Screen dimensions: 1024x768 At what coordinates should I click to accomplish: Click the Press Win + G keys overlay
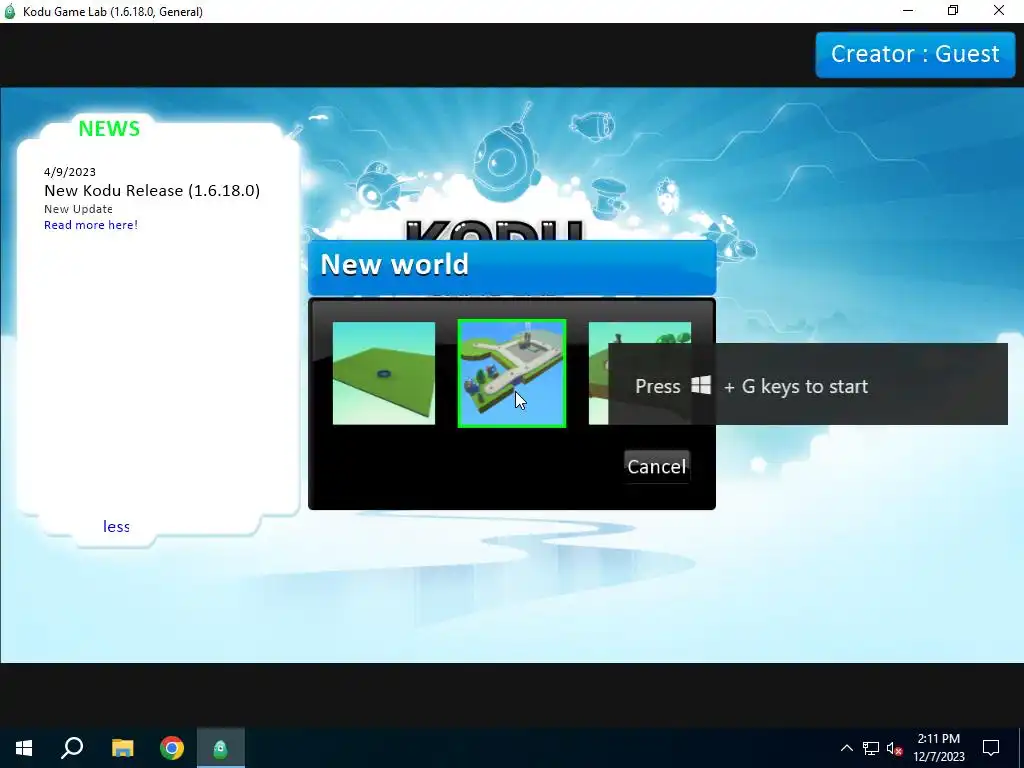pyautogui.click(x=808, y=384)
